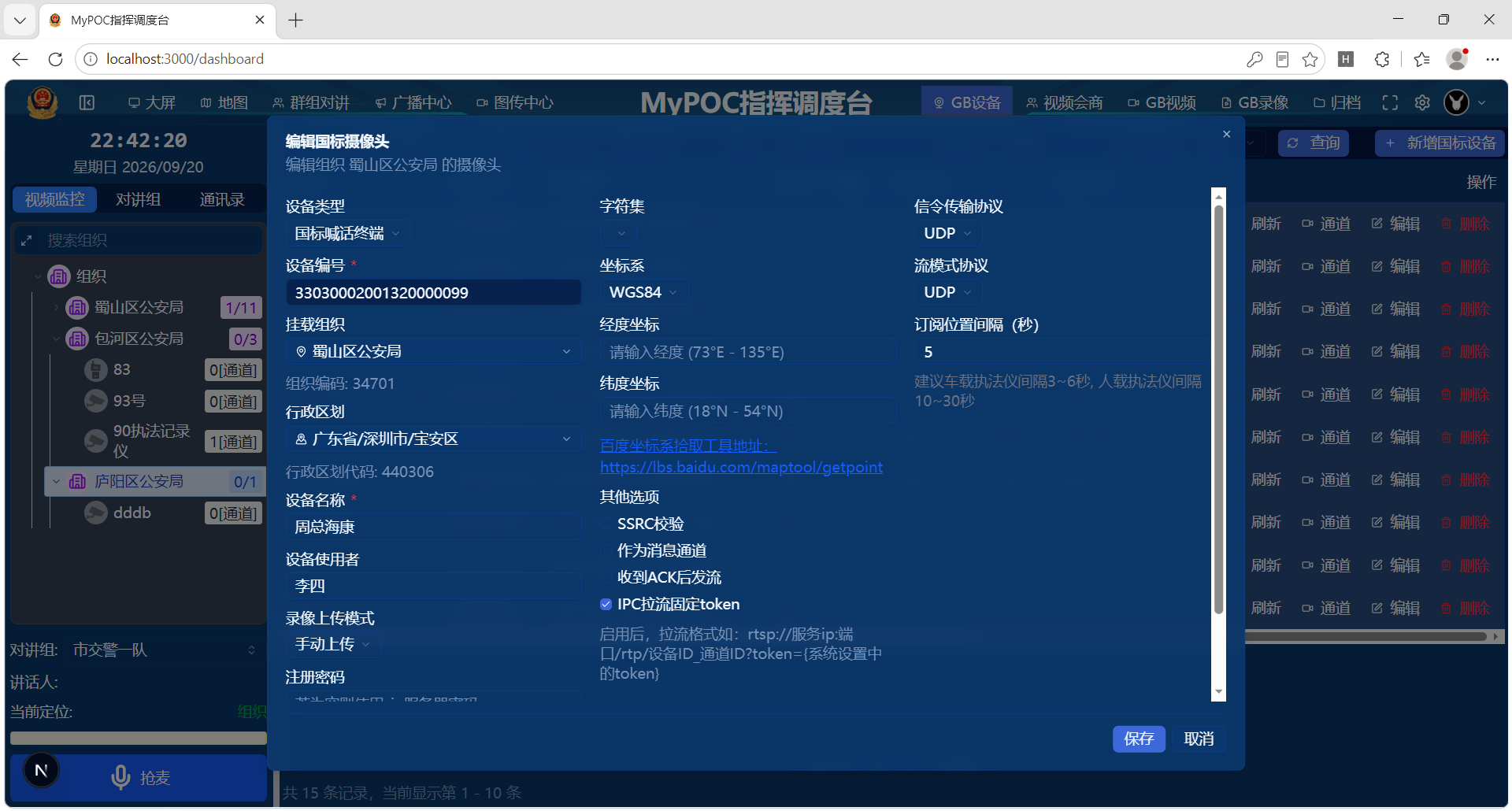The image size is (1512, 811).
Task: Click the device table's horizontal scrollbar
Action: point(1366,636)
